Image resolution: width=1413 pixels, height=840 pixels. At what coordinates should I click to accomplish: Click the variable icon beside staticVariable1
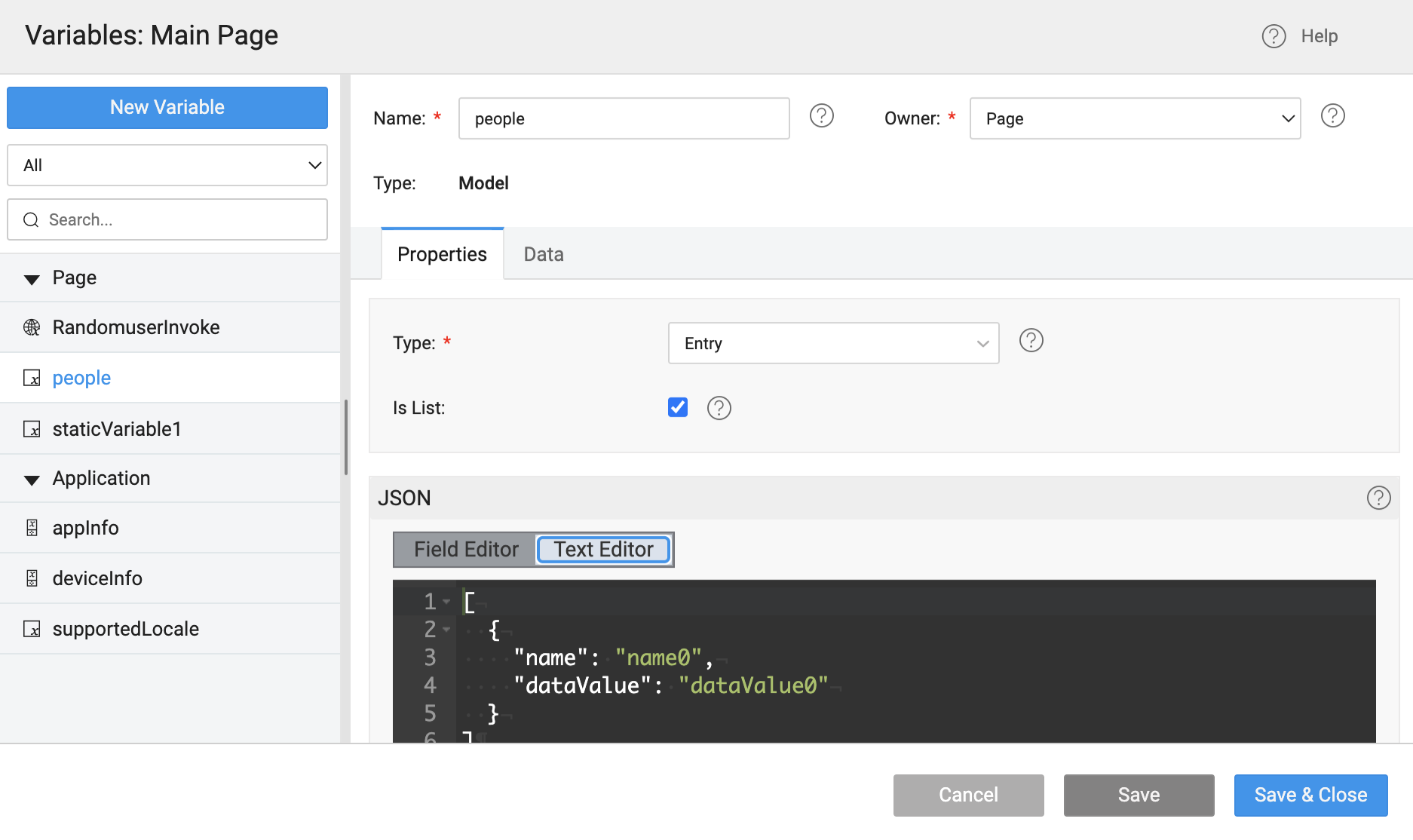pos(32,429)
